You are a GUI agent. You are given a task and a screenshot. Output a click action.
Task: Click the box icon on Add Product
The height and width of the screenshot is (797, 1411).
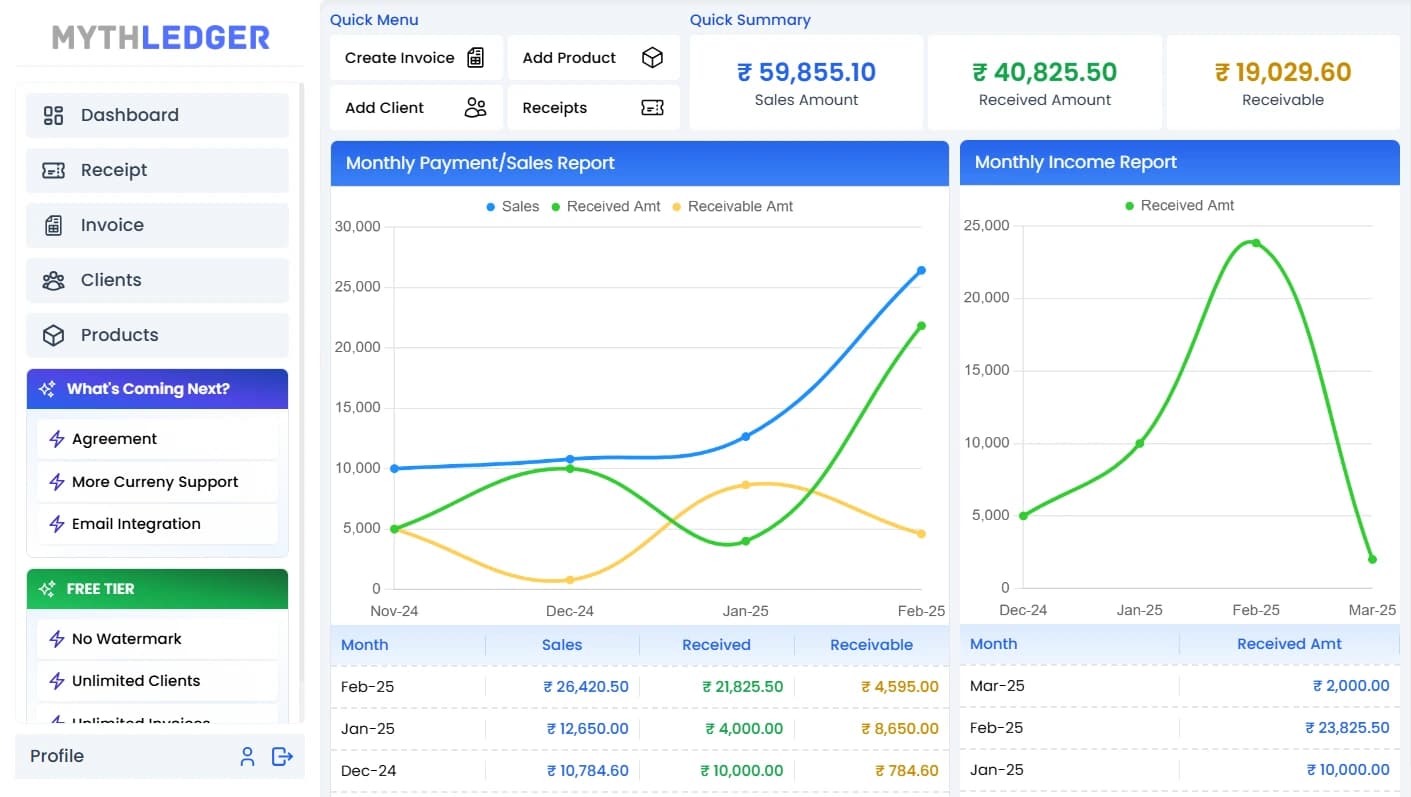pos(652,58)
